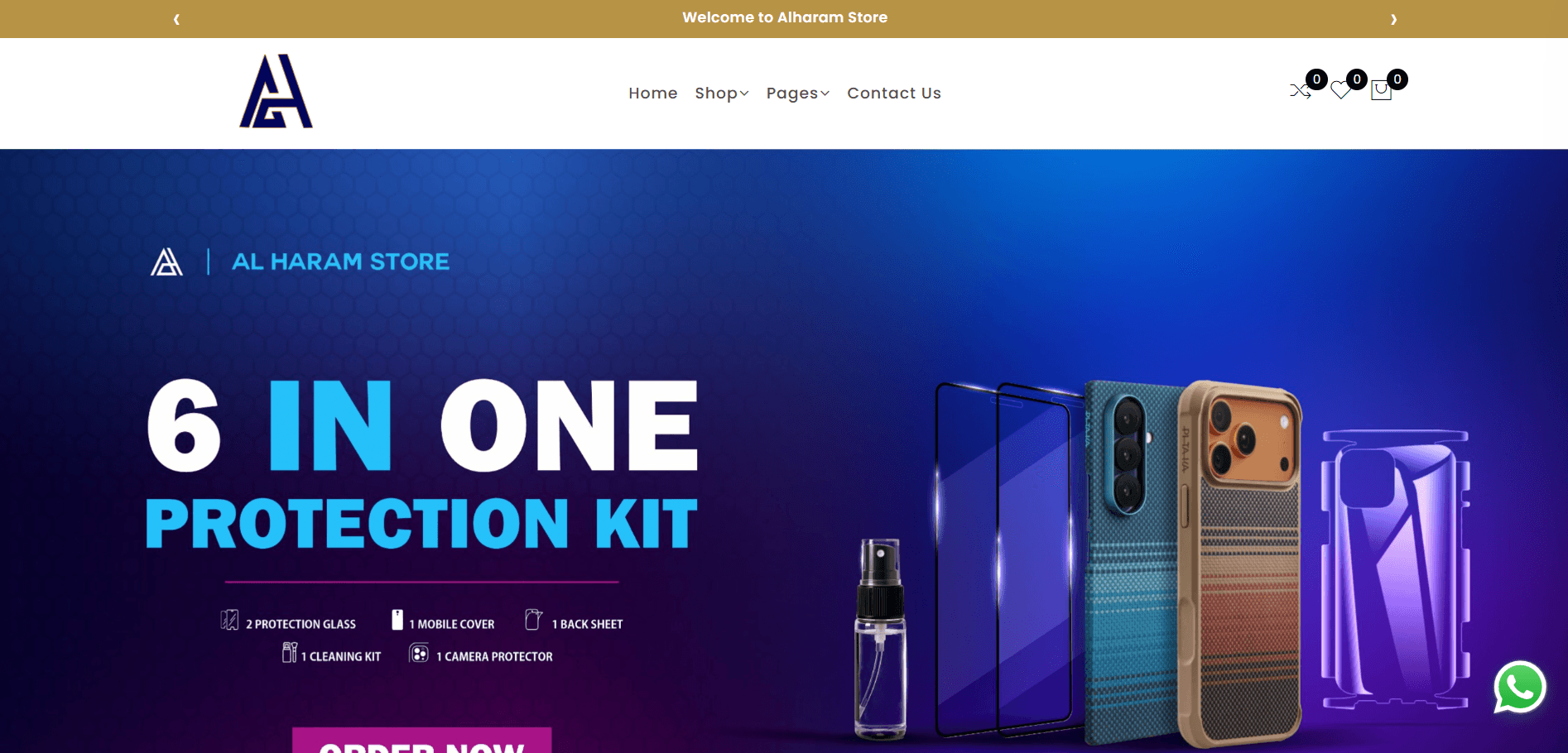Expand the Shop dropdown menu
This screenshot has height=753, width=1568.
[x=722, y=94]
